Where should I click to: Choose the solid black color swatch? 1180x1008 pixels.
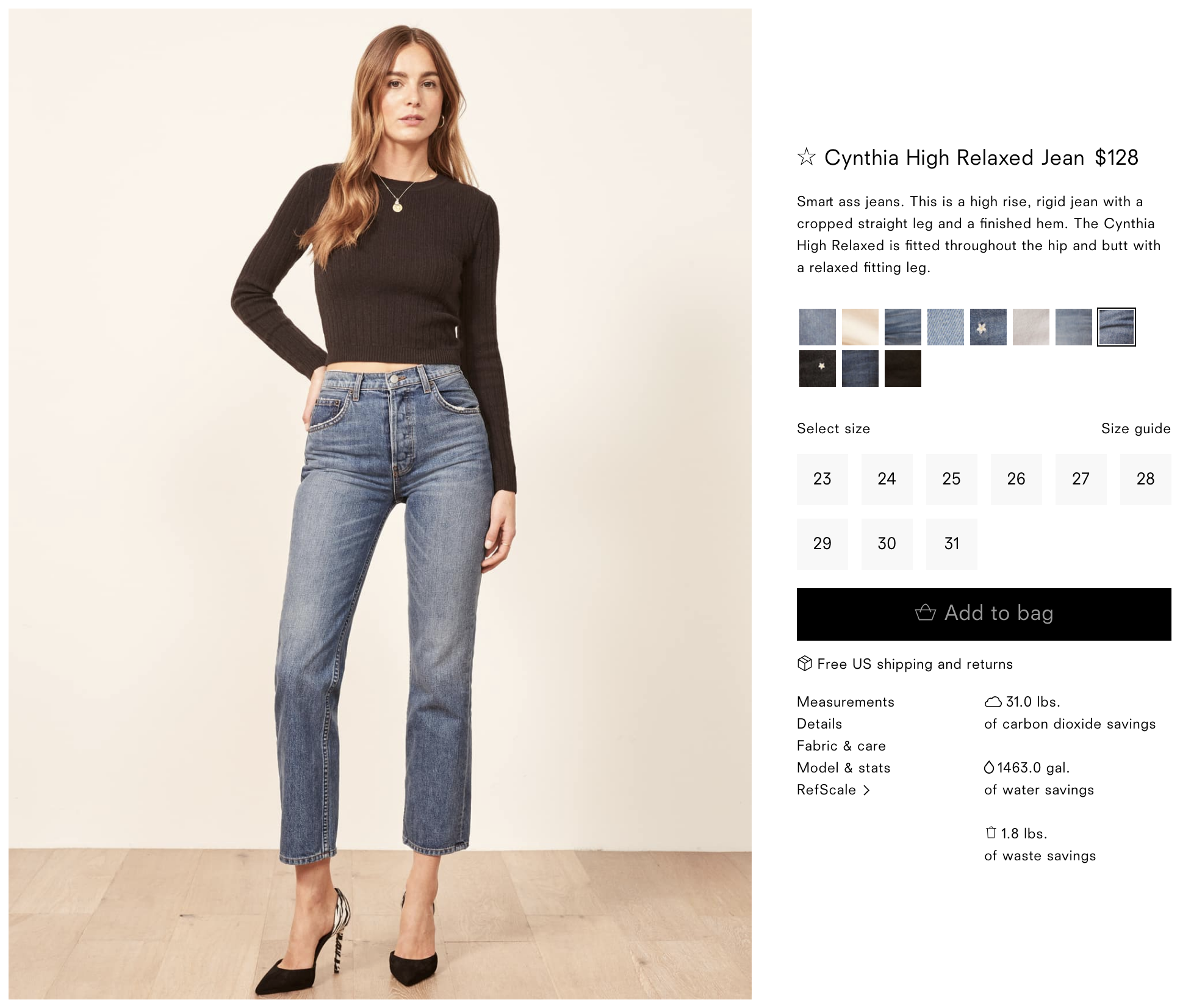(902, 369)
